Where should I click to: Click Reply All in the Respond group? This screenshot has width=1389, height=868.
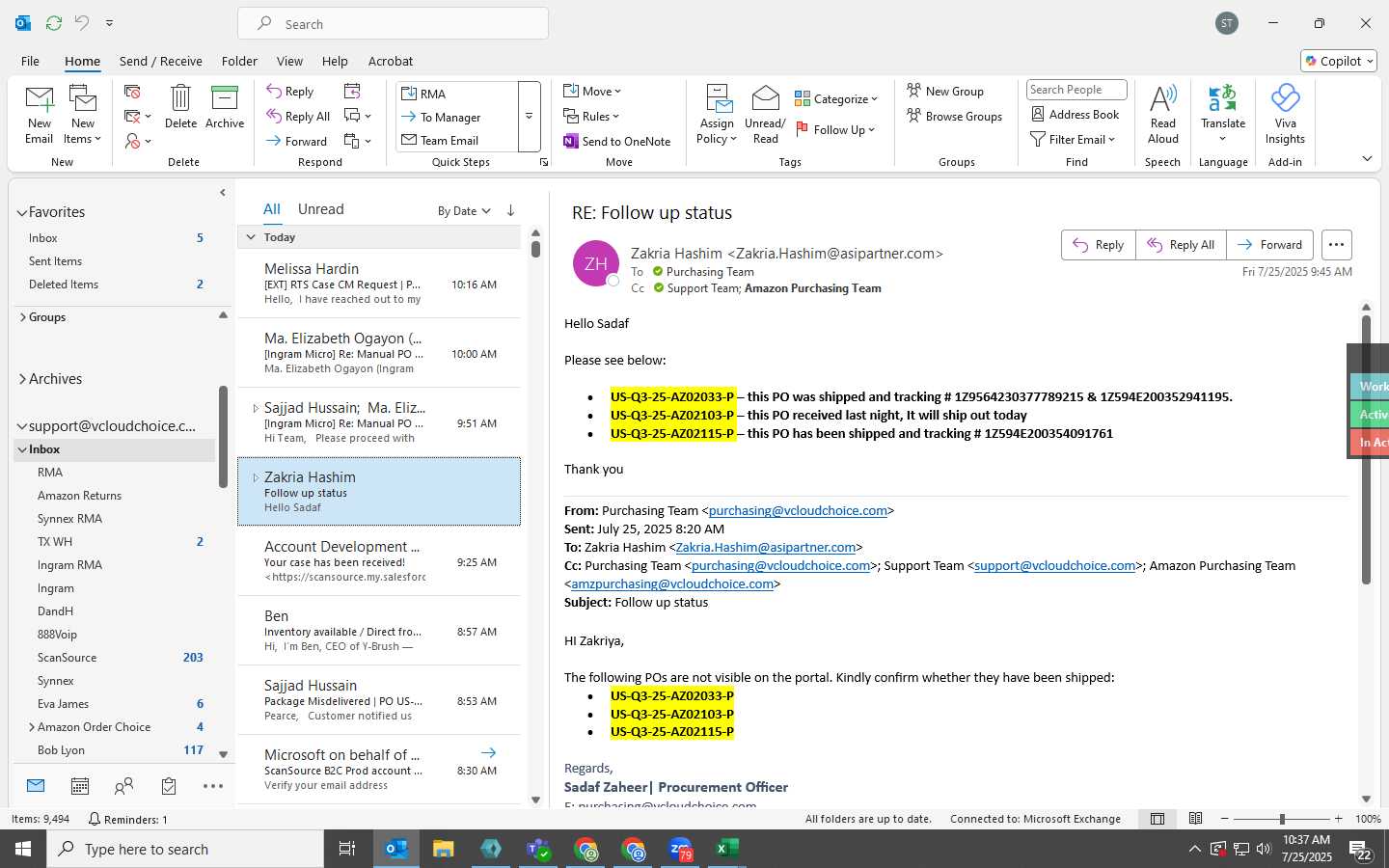299,117
